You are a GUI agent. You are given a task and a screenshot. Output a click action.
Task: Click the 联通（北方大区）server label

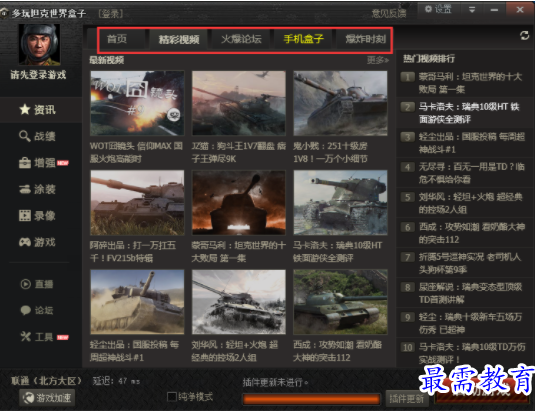coord(46,381)
